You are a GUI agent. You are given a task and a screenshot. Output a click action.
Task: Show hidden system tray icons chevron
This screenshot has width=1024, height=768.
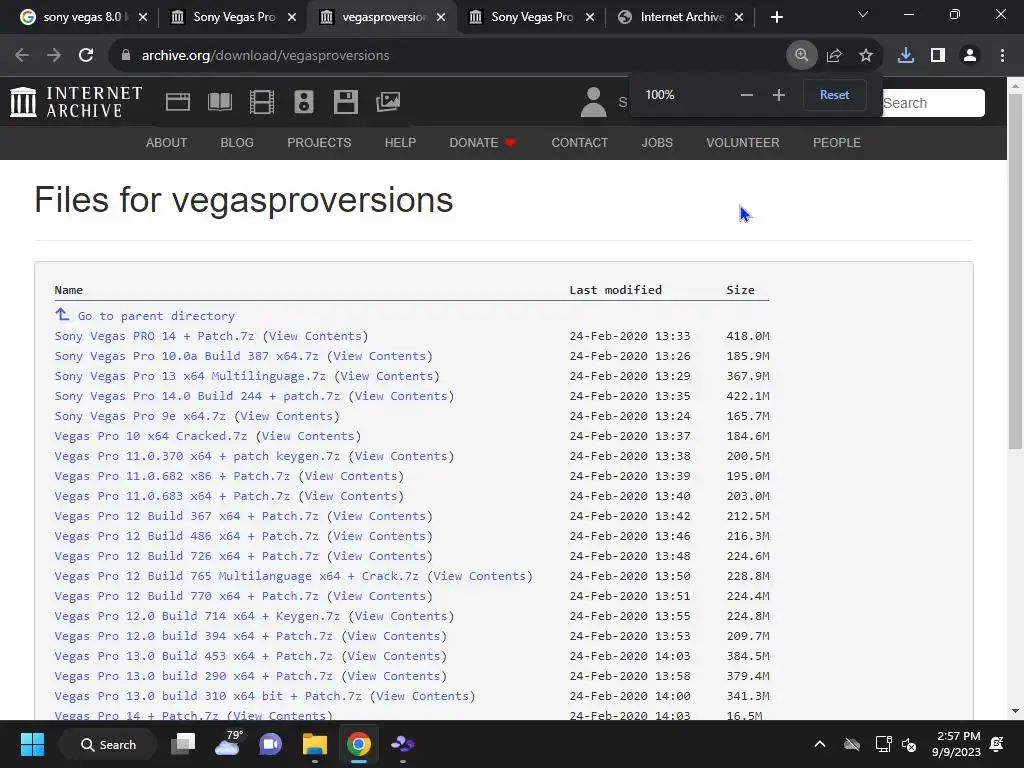[820, 744]
